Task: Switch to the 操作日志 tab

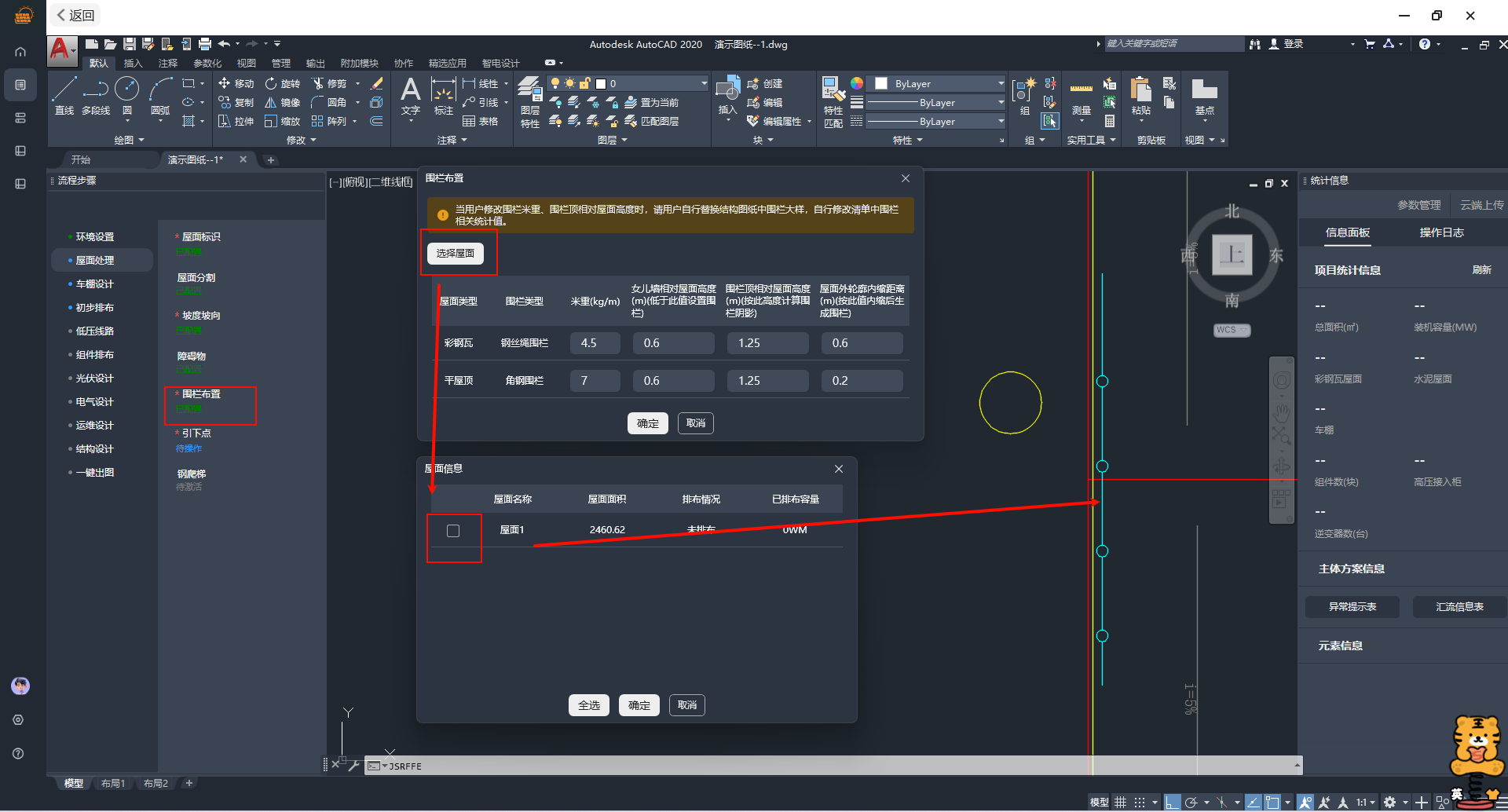Action: [x=1441, y=232]
